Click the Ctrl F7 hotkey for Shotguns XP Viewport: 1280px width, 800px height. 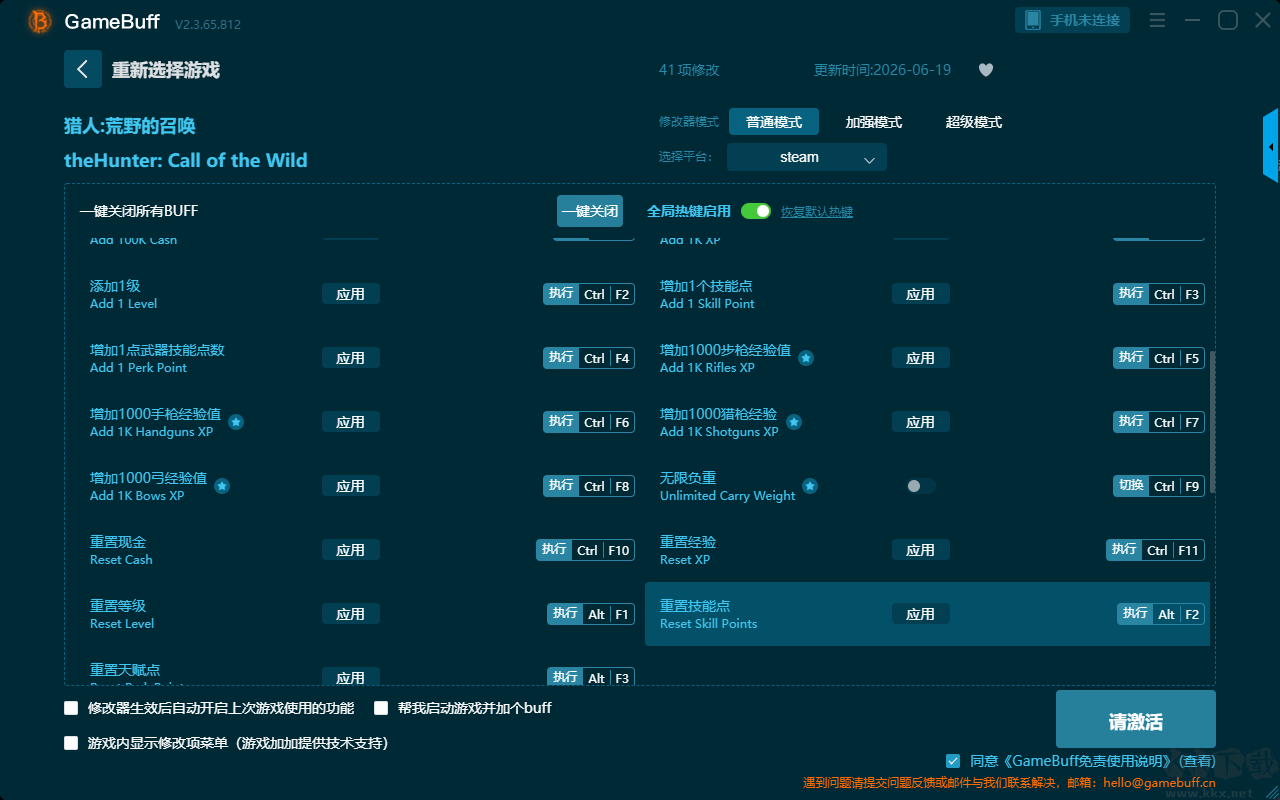1159,422
